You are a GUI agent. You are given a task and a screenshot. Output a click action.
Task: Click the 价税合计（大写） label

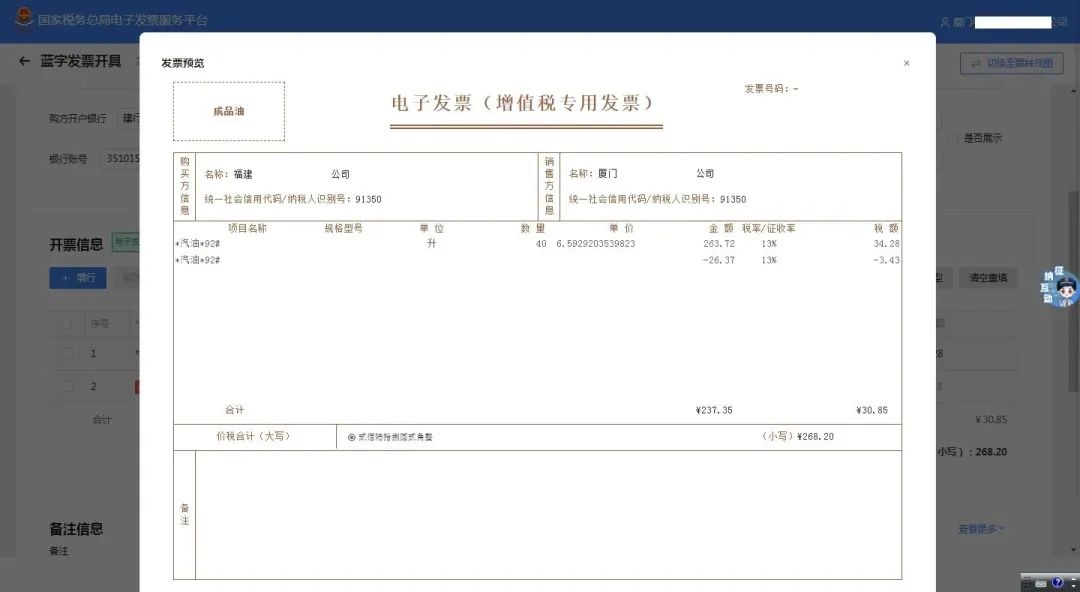point(253,436)
